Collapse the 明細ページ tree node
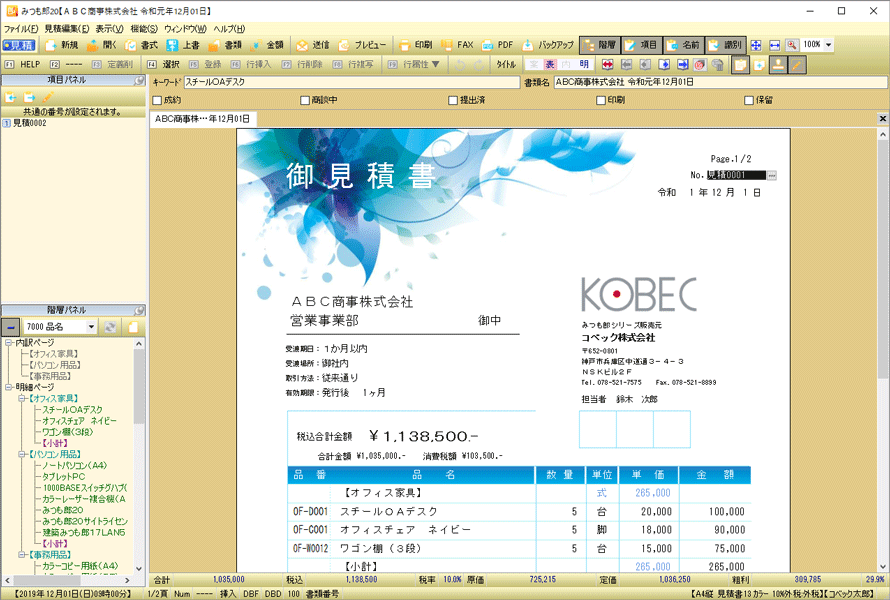890x600 pixels. coord(9,387)
